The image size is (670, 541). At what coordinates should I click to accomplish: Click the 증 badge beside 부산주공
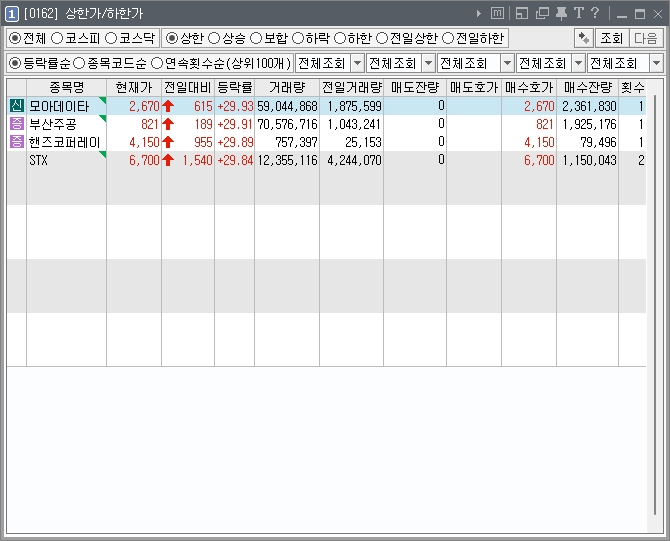click(x=17, y=124)
